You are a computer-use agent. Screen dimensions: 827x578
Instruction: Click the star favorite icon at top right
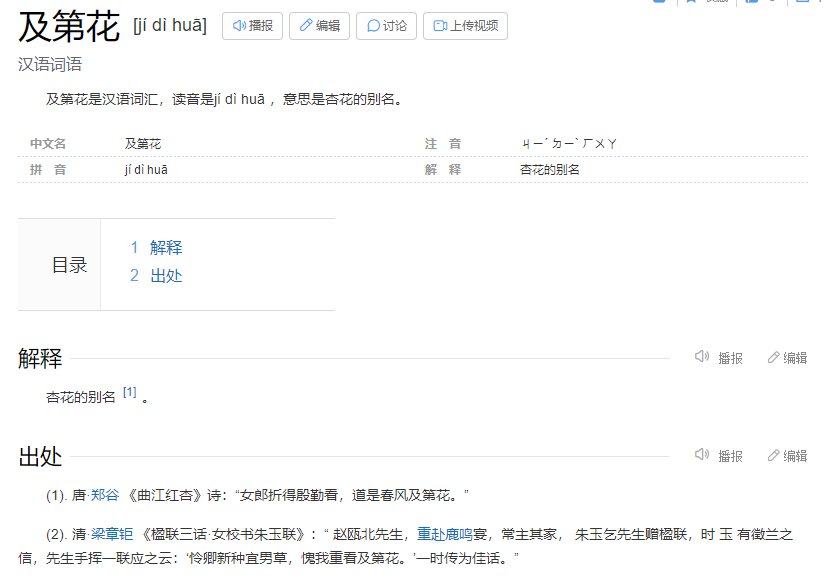(x=690, y=4)
